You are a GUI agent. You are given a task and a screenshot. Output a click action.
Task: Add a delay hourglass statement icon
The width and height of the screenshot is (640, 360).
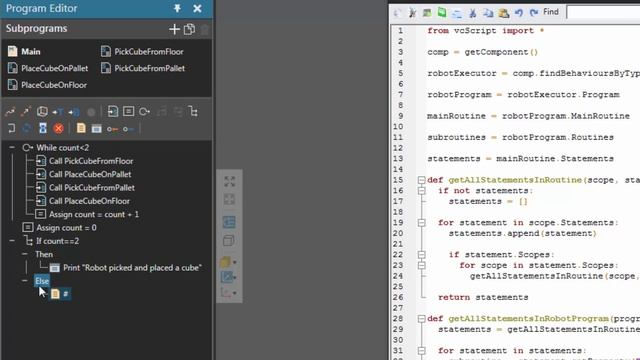43,129
